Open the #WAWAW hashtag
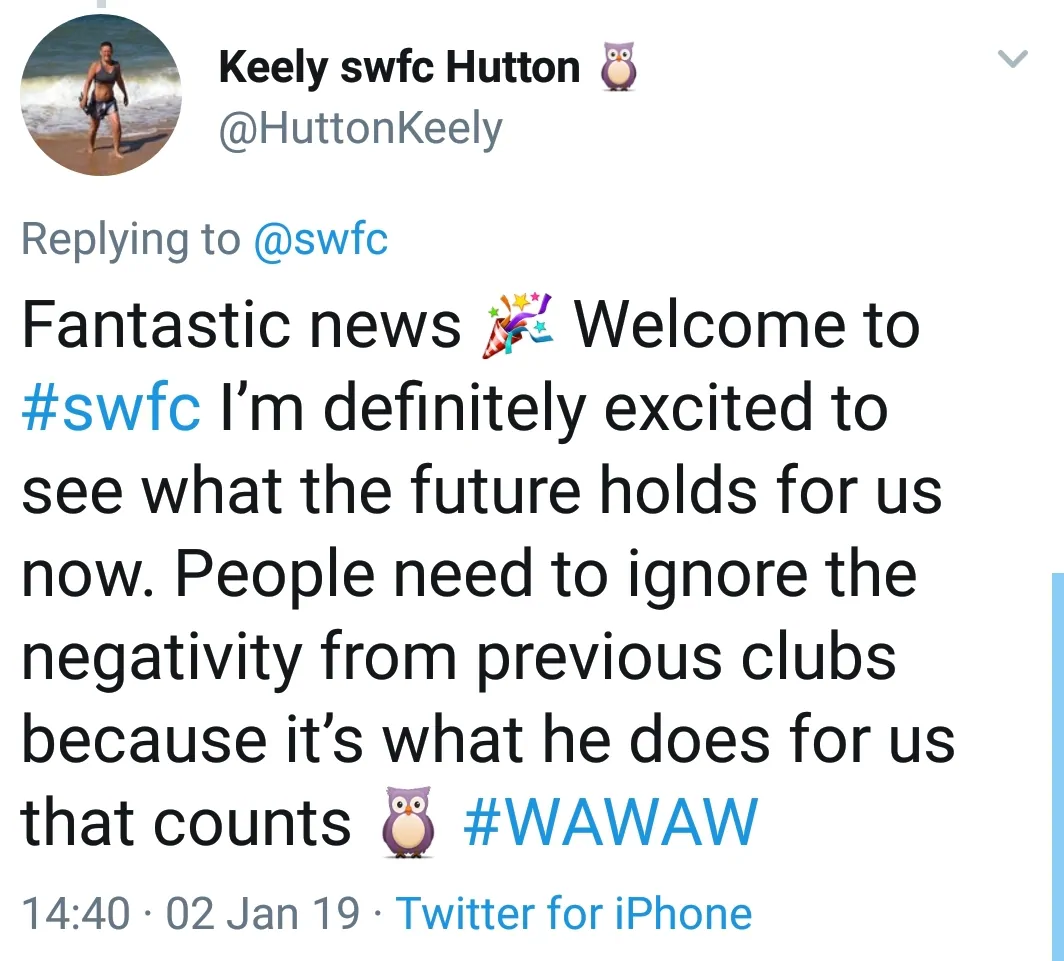Screen dimensions: 1064x961 pyautogui.click(x=611, y=824)
